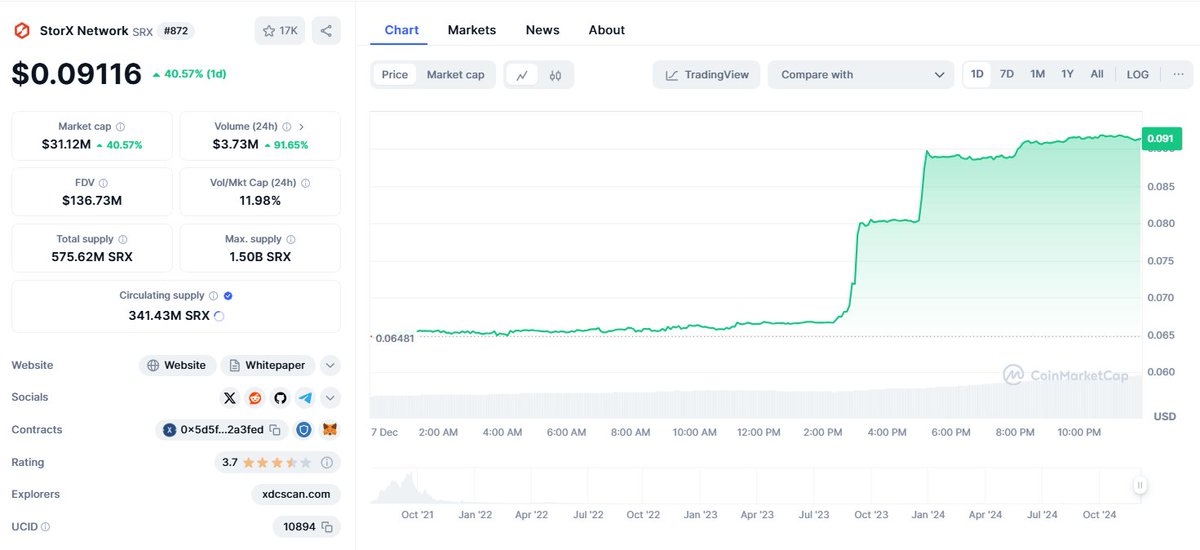Screen dimensions: 1200x550
Task: Click the #872 rank badge
Action: (175, 31)
